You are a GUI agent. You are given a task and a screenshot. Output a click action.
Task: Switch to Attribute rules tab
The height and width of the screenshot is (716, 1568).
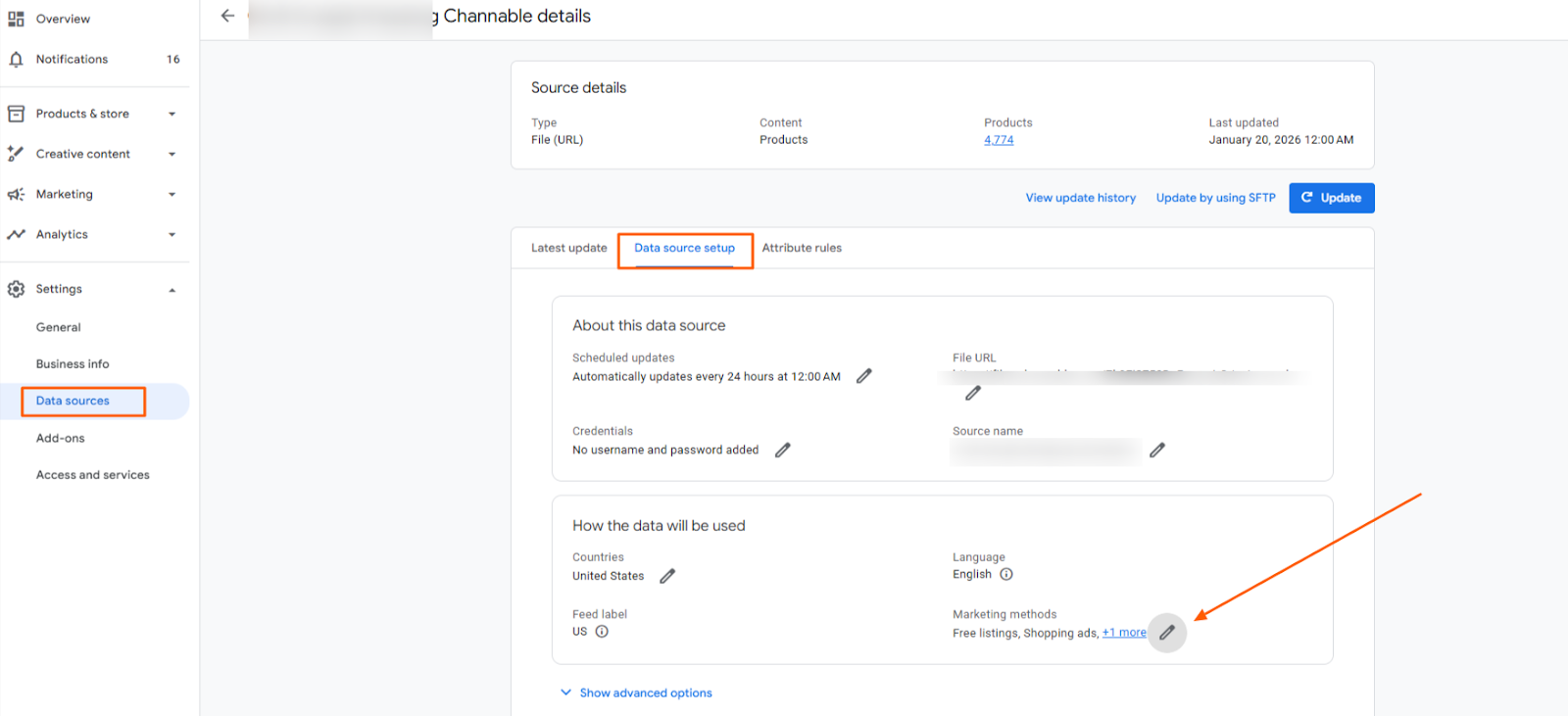pos(802,248)
